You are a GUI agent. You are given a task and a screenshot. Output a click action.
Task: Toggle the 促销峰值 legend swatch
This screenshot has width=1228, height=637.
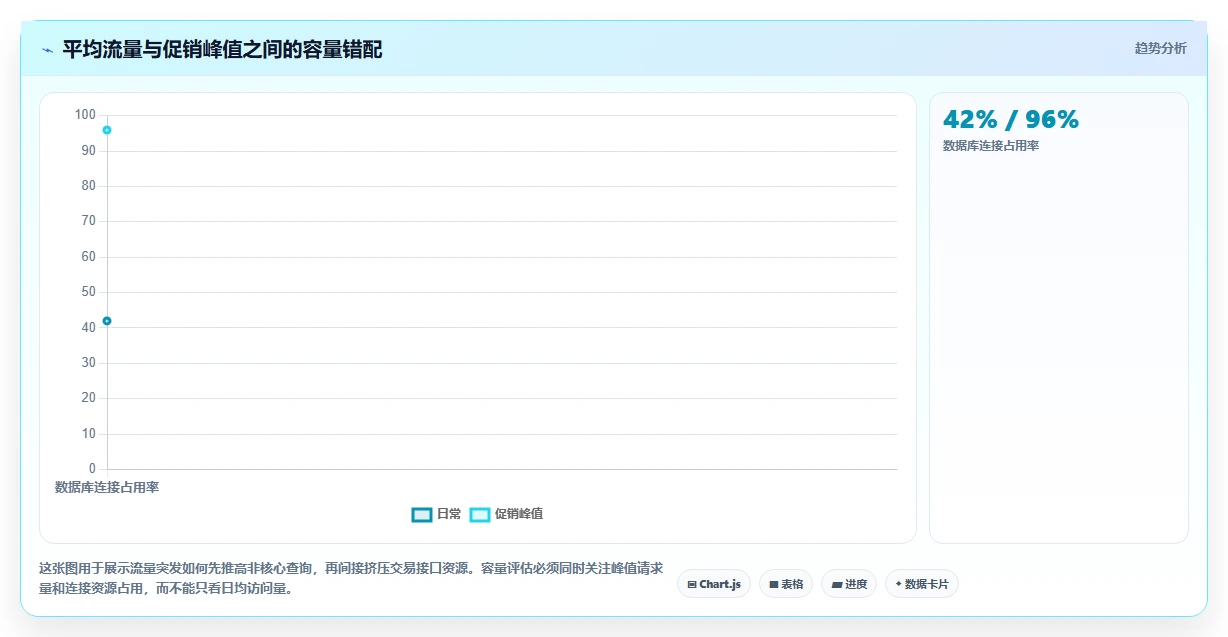(480, 514)
